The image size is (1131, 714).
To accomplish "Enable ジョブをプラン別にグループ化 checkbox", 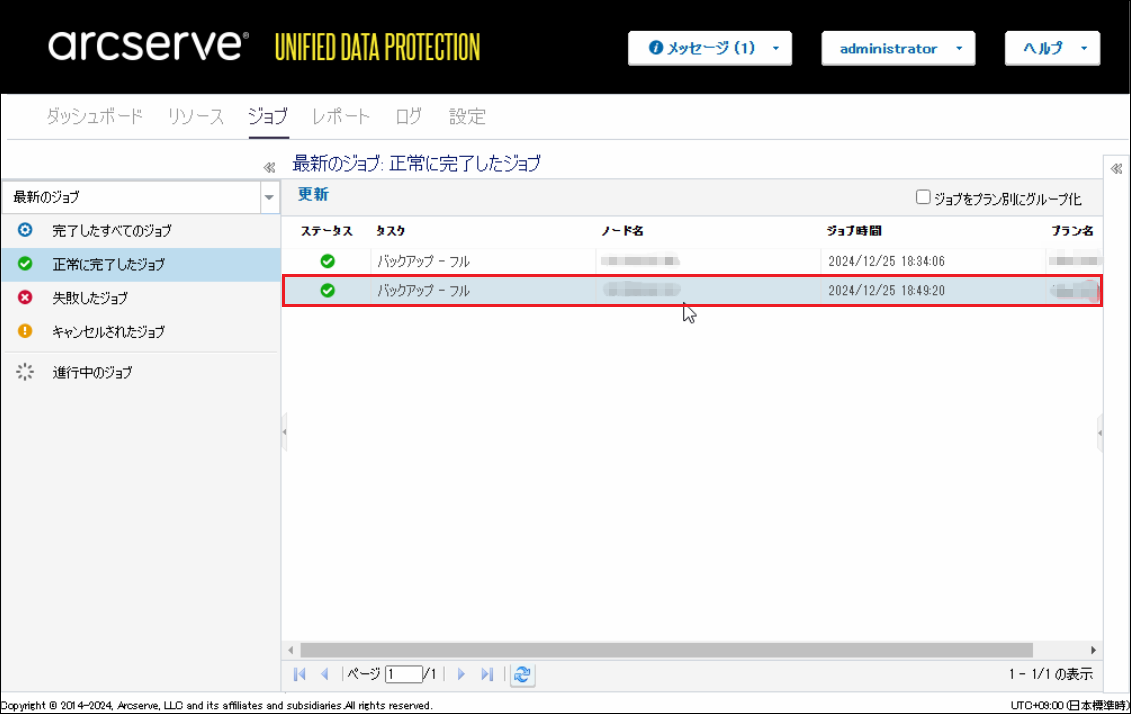I will (x=923, y=198).
